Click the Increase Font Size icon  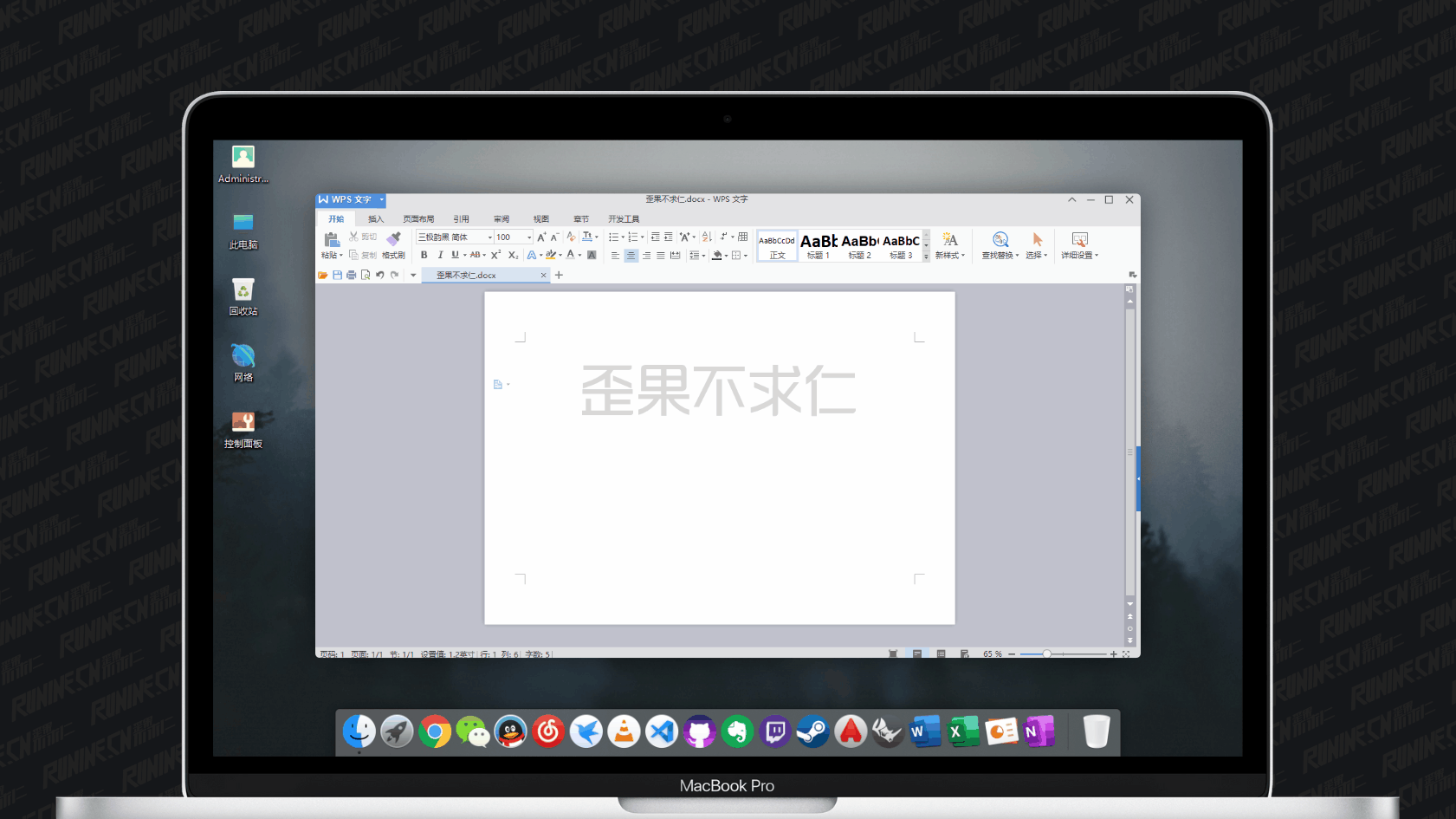click(541, 237)
